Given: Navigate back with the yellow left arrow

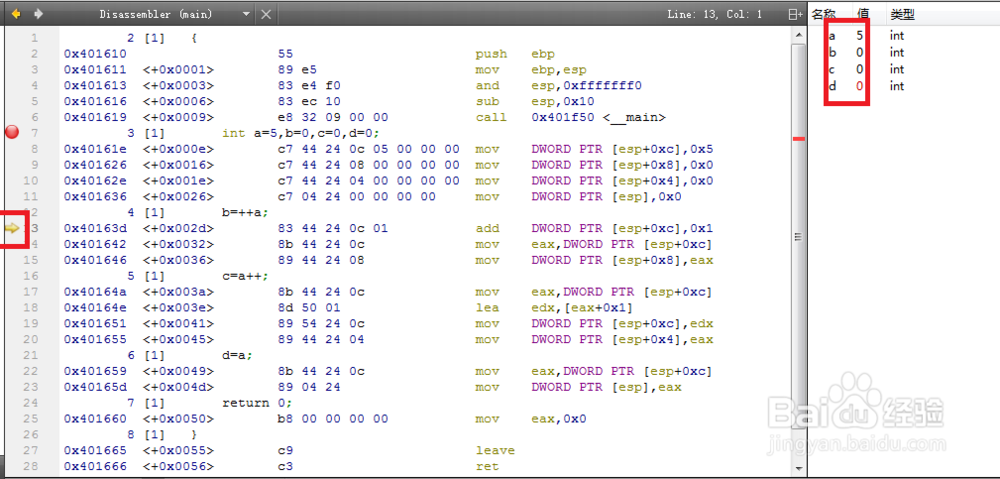Looking at the screenshot, I should (16, 13).
